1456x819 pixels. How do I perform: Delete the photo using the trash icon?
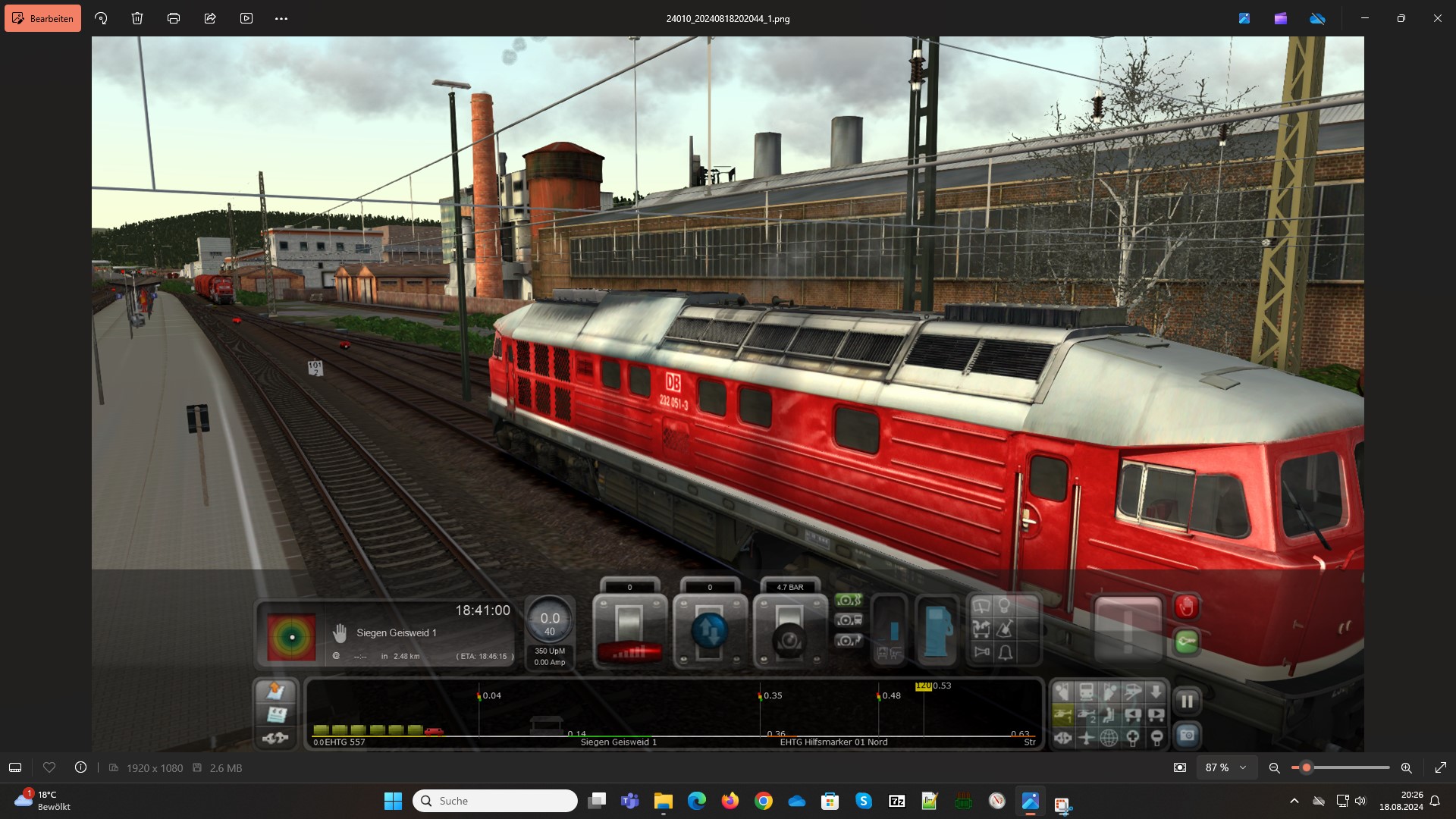[137, 18]
